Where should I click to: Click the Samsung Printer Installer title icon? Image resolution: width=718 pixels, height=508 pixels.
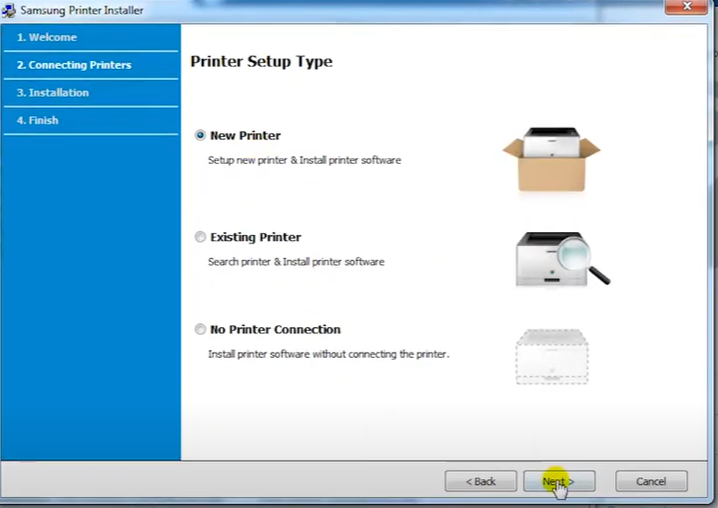point(9,10)
